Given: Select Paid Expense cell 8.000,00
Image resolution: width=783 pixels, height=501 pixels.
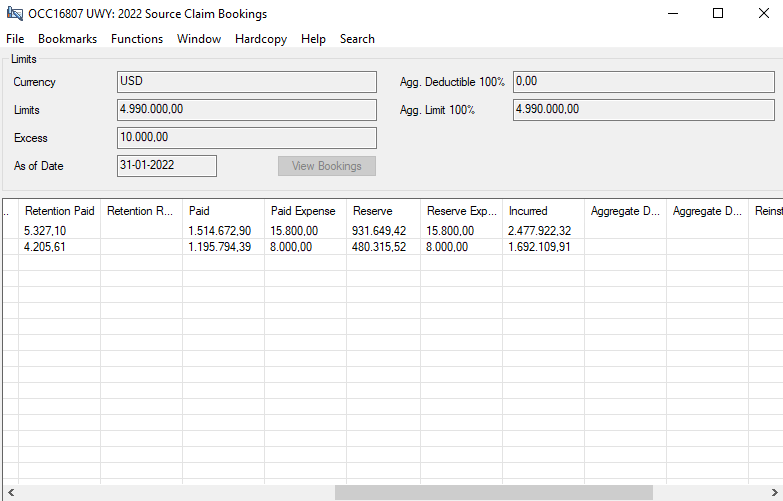Looking at the screenshot, I should click(x=305, y=247).
